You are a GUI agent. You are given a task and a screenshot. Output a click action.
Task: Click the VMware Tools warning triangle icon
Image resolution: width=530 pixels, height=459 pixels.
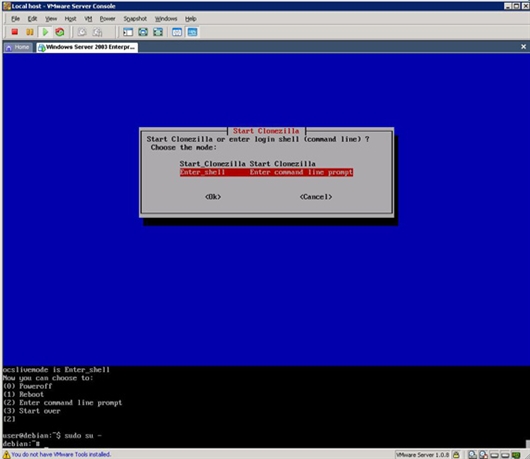point(6,454)
